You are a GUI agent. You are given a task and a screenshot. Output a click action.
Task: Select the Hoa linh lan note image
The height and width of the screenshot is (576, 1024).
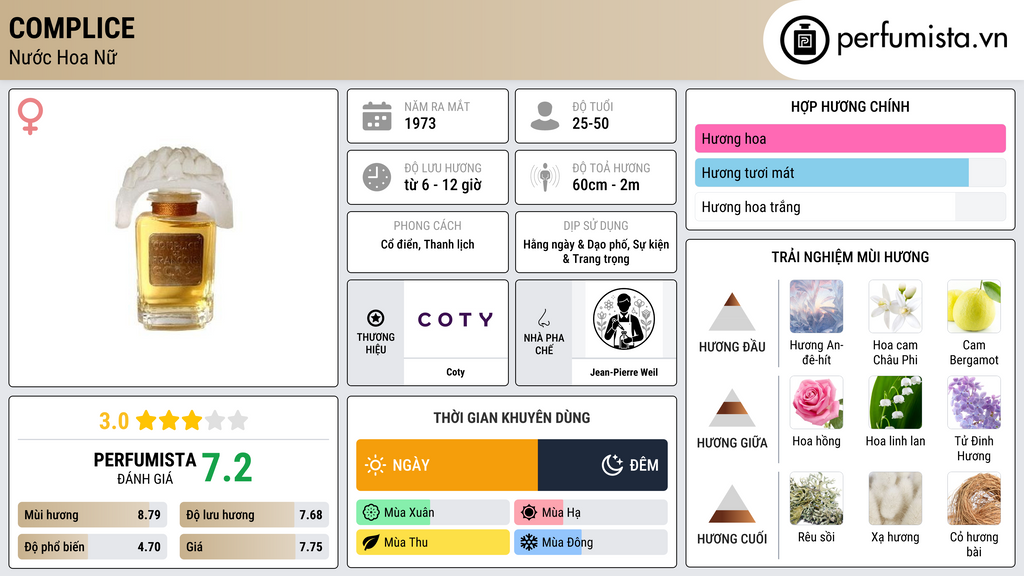coord(895,402)
